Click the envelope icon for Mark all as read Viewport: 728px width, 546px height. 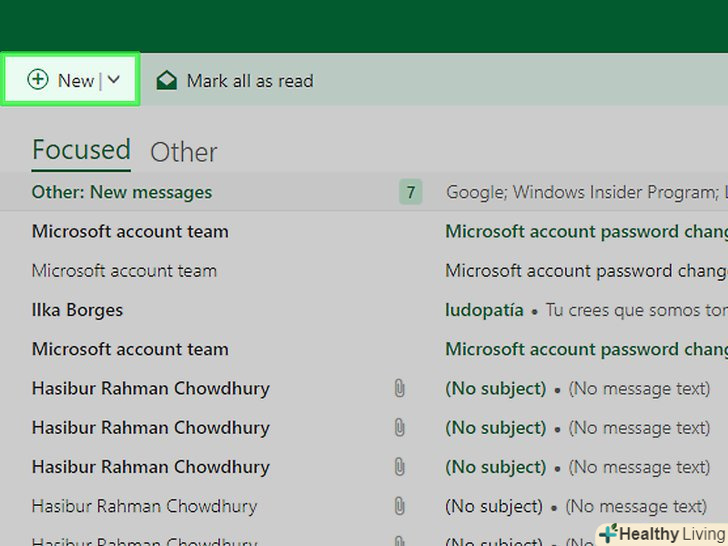(167, 80)
